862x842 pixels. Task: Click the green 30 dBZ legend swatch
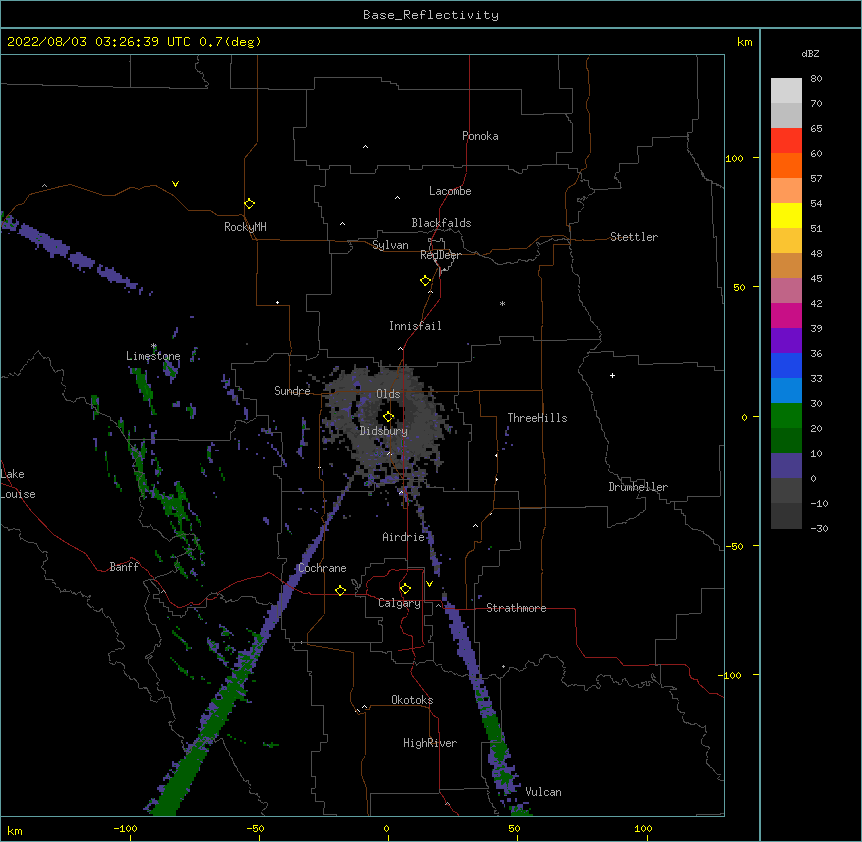pyautogui.click(x=786, y=415)
